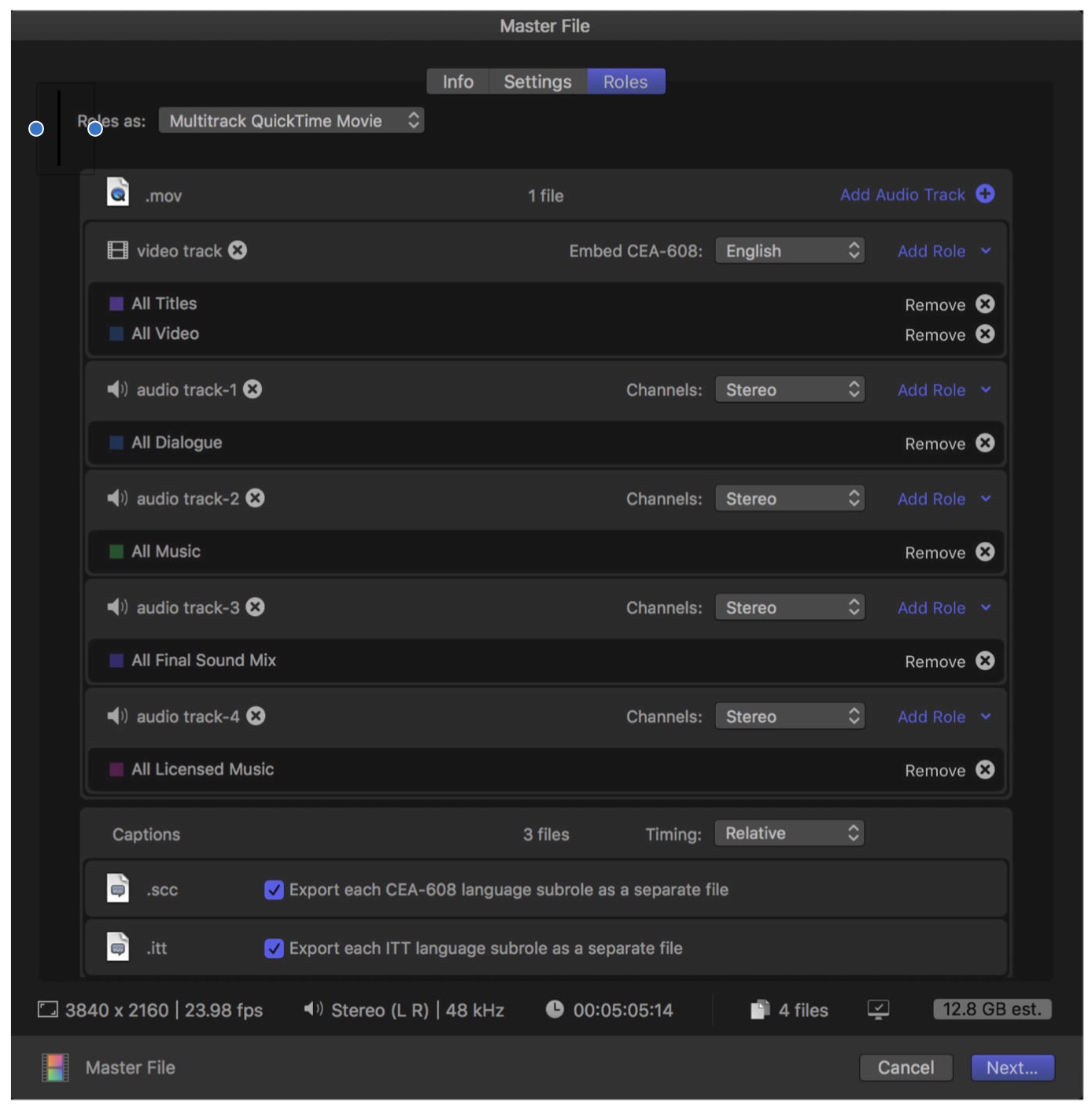Click the All Dialogue role color swatch
The image size is (1092, 1109).
(x=116, y=443)
